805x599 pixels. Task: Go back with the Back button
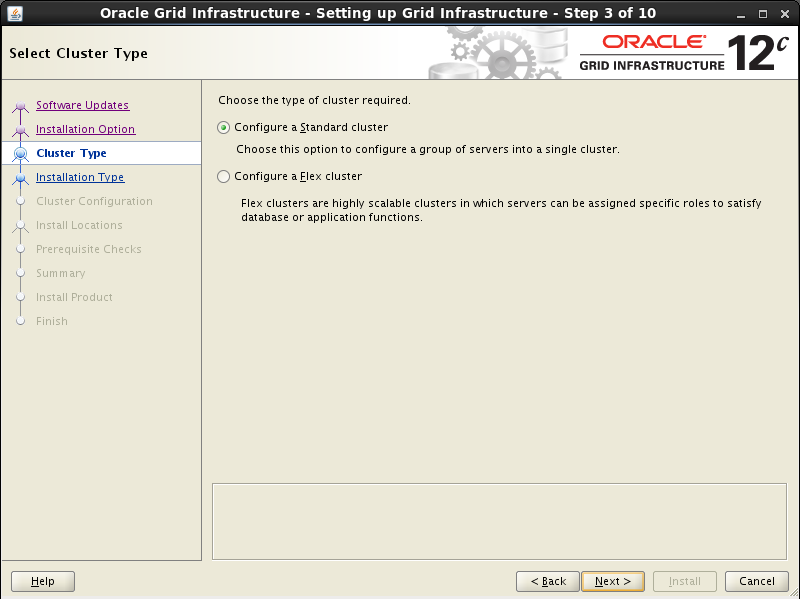pyautogui.click(x=548, y=581)
